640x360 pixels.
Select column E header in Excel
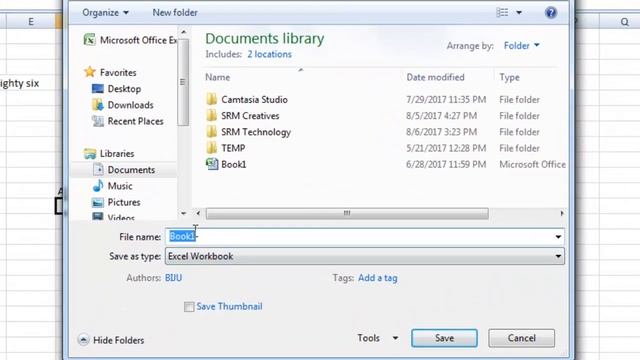click(31, 22)
